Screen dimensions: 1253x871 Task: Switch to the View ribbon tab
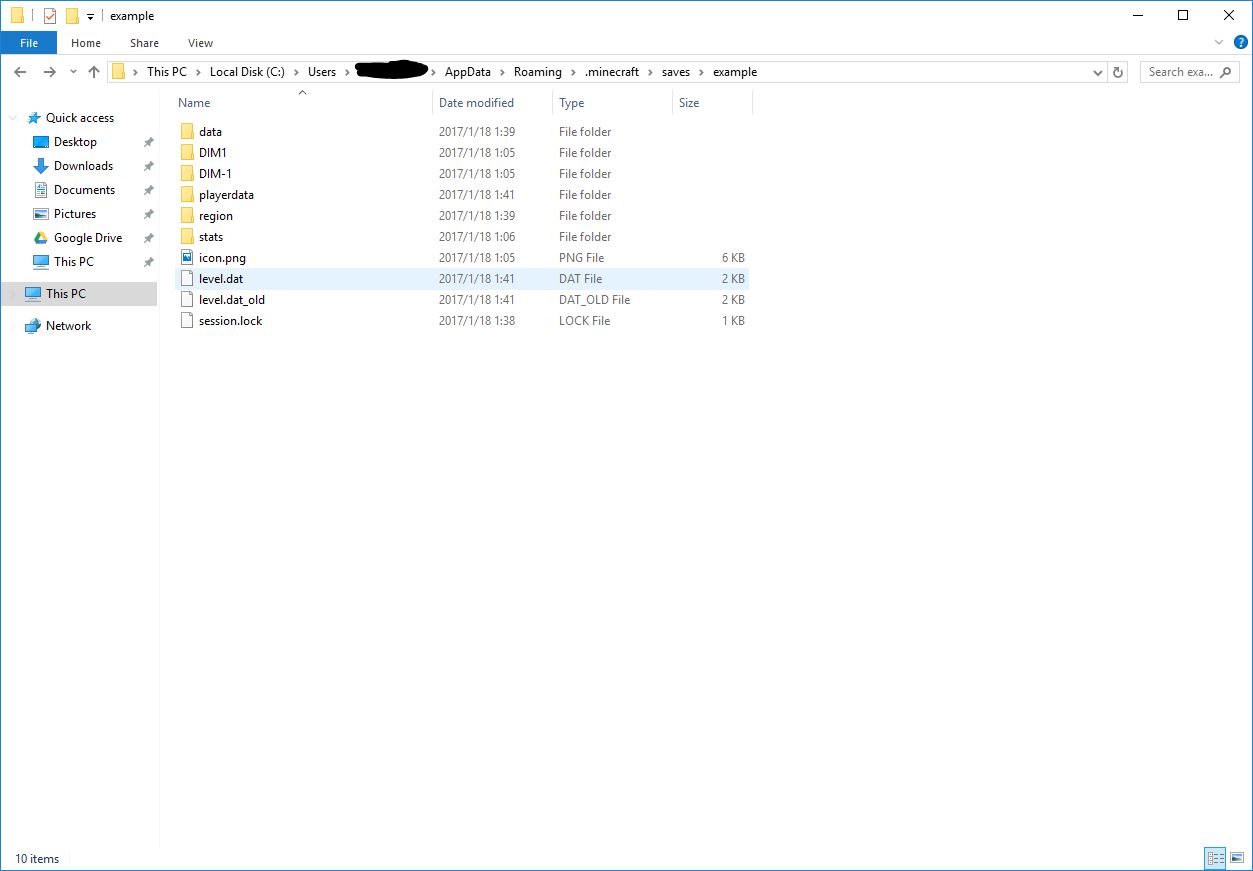[200, 43]
